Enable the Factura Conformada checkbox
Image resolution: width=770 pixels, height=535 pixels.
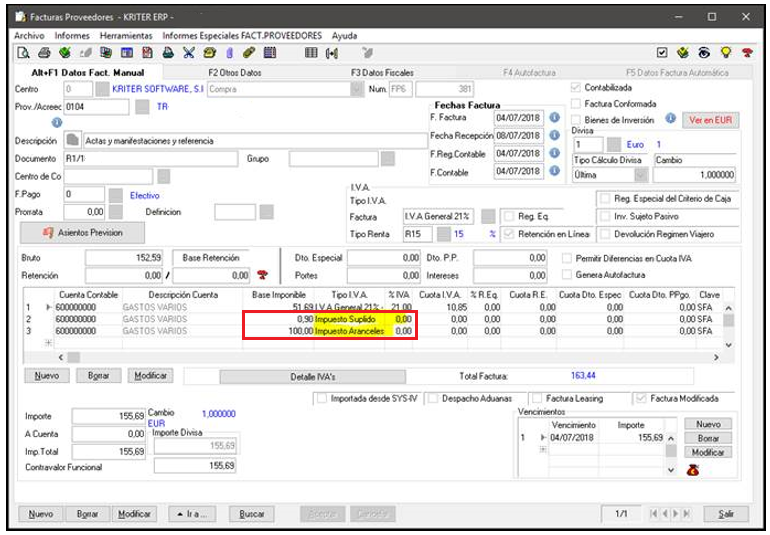click(x=575, y=103)
